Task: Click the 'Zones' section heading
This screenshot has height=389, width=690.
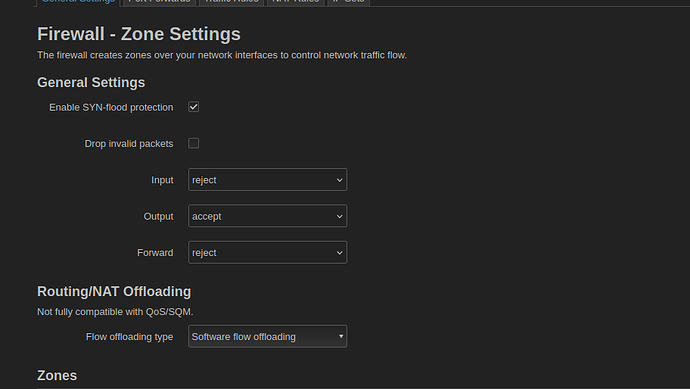Action: [57, 375]
